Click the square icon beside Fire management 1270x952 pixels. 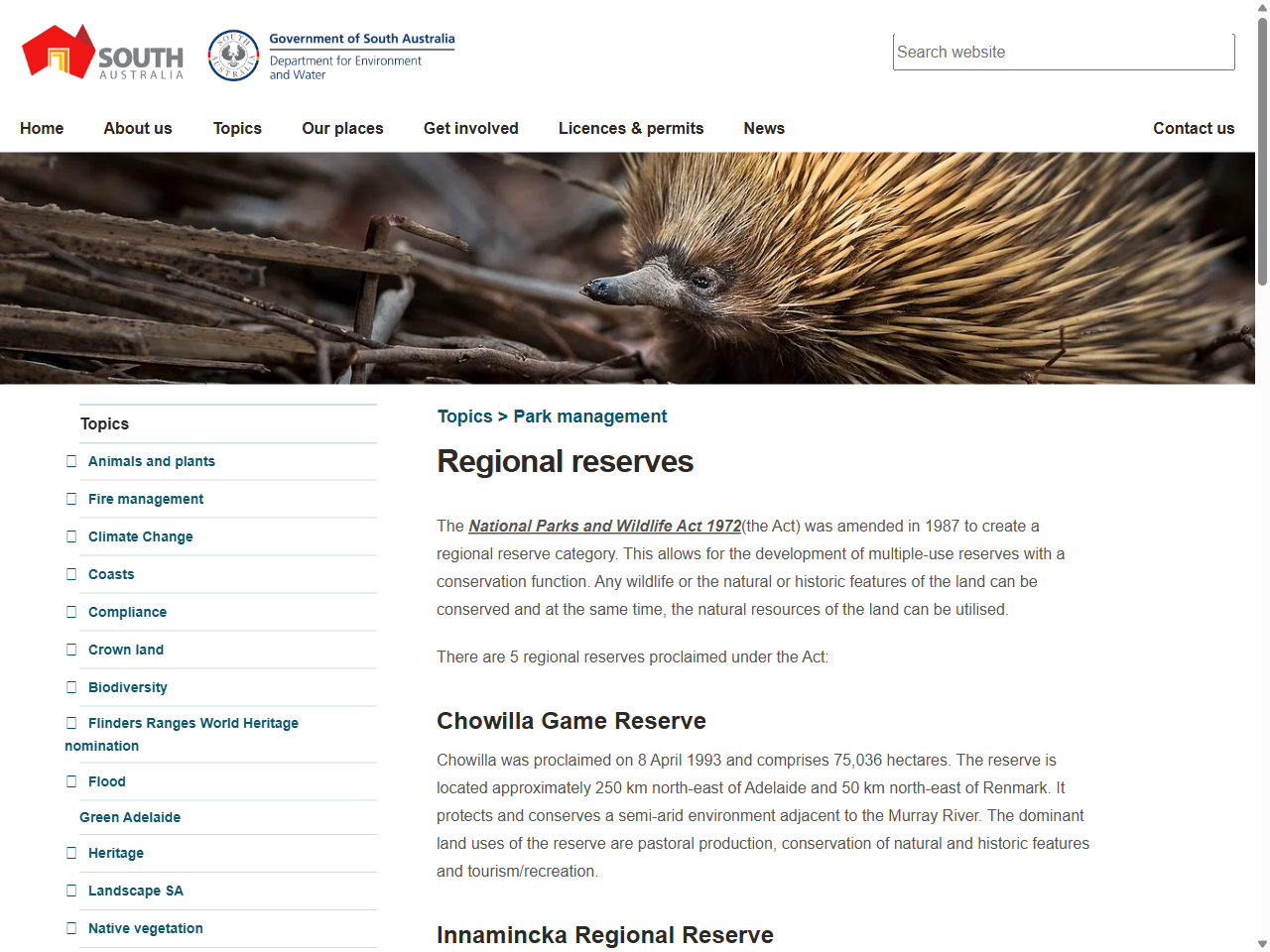70,498
